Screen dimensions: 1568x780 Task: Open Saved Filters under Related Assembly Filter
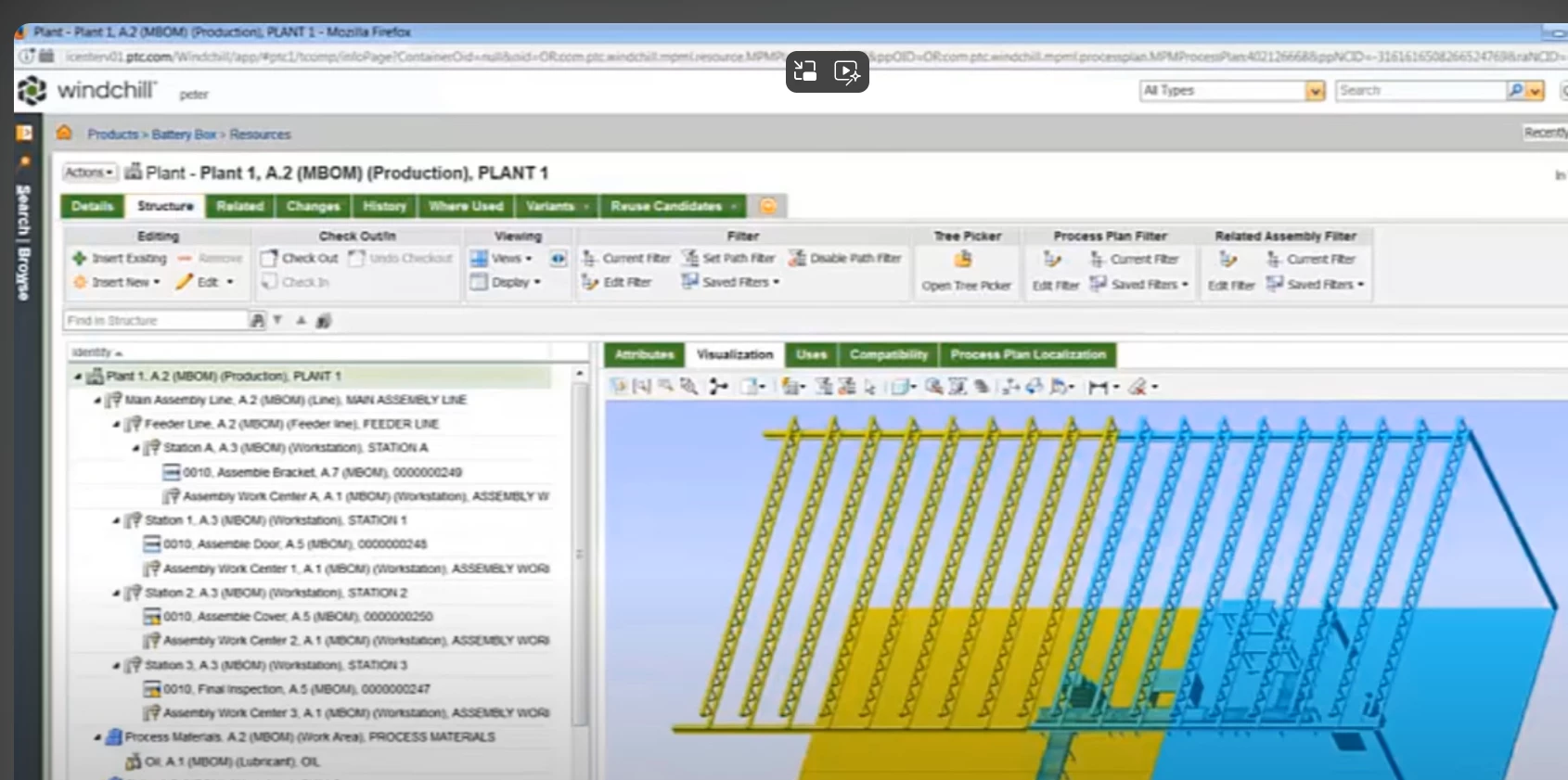point(1315,284)
